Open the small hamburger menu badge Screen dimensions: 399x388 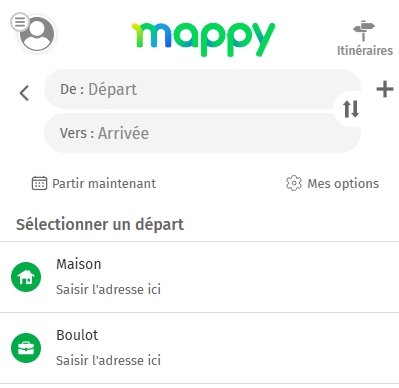pyautogui.click(x=20, y=22)
